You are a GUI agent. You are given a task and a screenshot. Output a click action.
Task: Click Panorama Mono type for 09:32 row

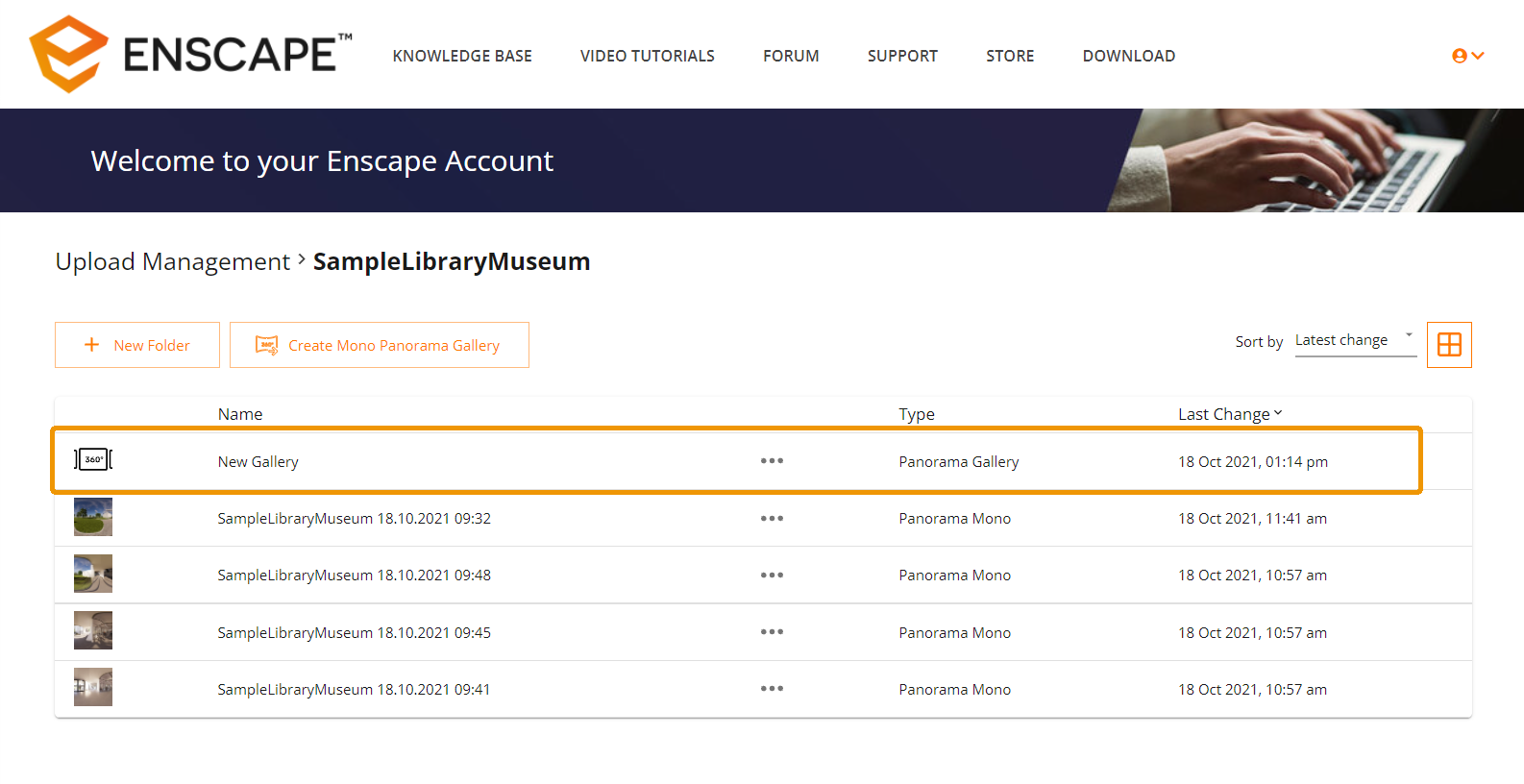[955, 519]
